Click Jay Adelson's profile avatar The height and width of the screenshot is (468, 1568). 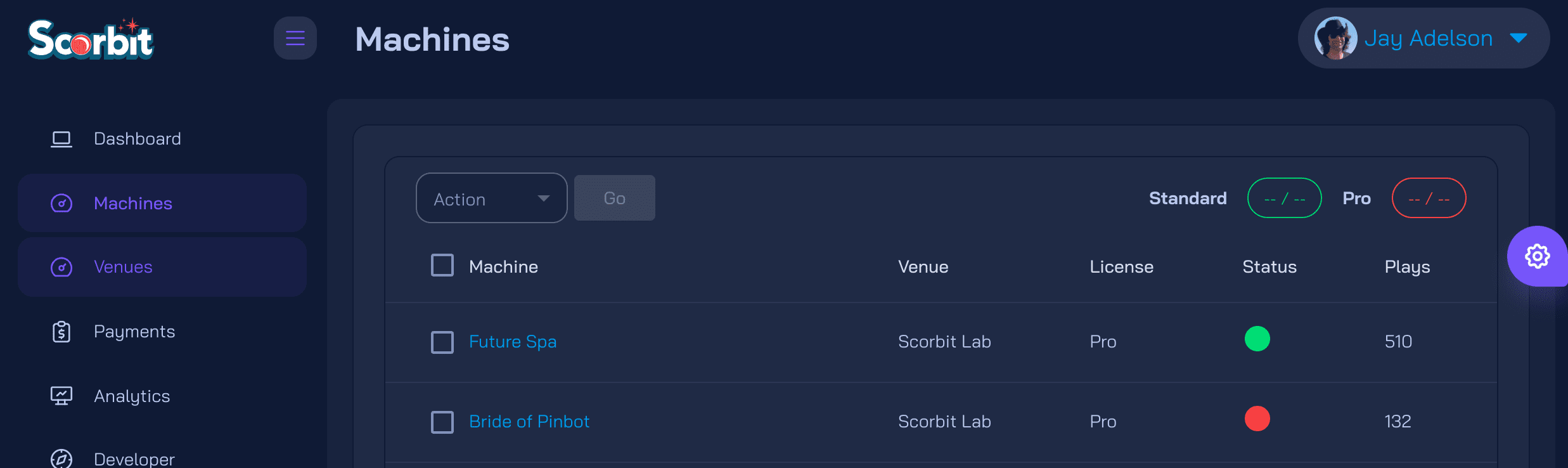1335,38
